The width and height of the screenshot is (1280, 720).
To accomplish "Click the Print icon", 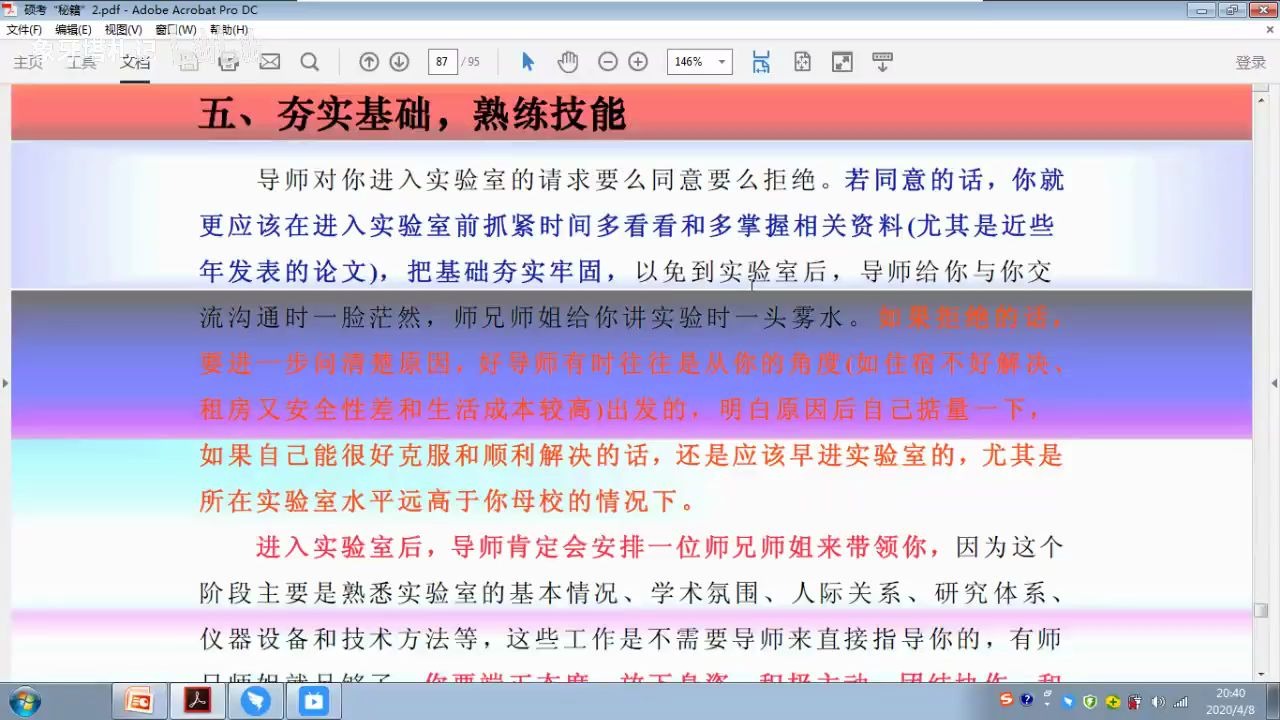I will click(228, 61).
